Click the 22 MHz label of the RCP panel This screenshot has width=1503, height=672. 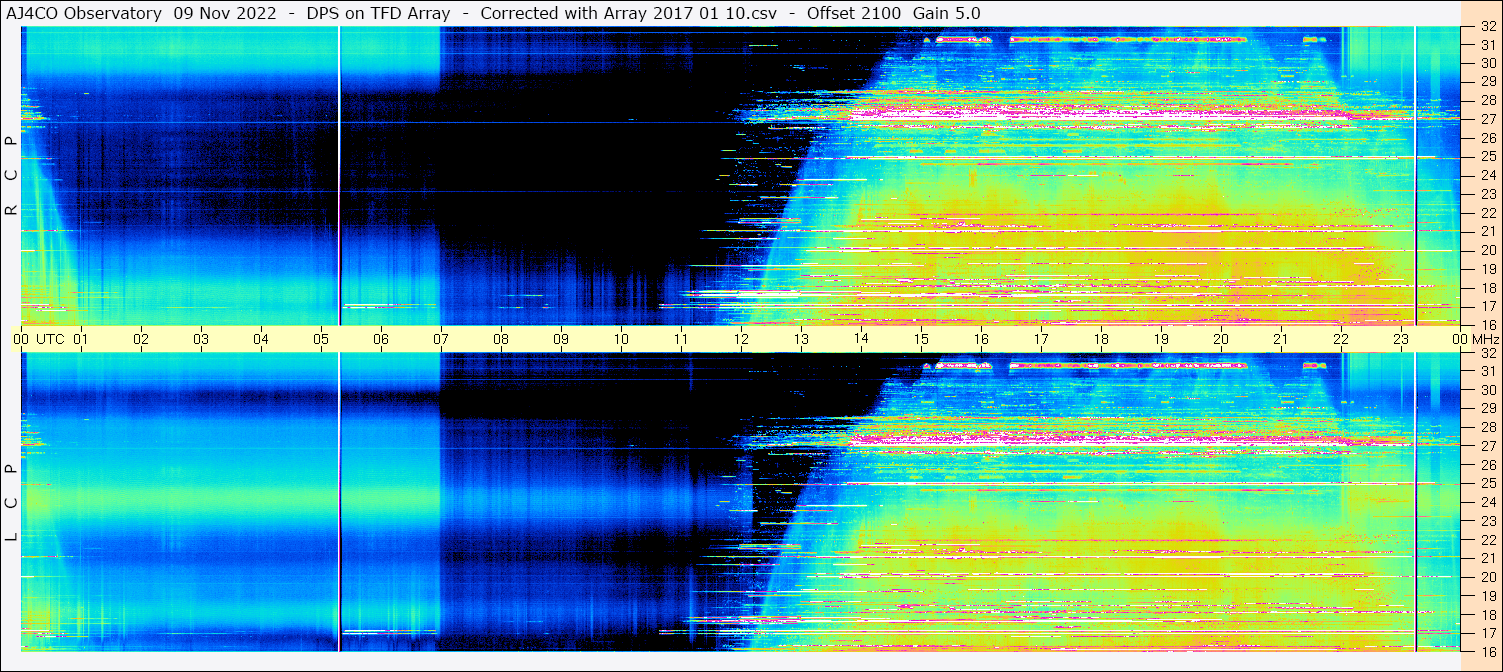coord(1487,212)
